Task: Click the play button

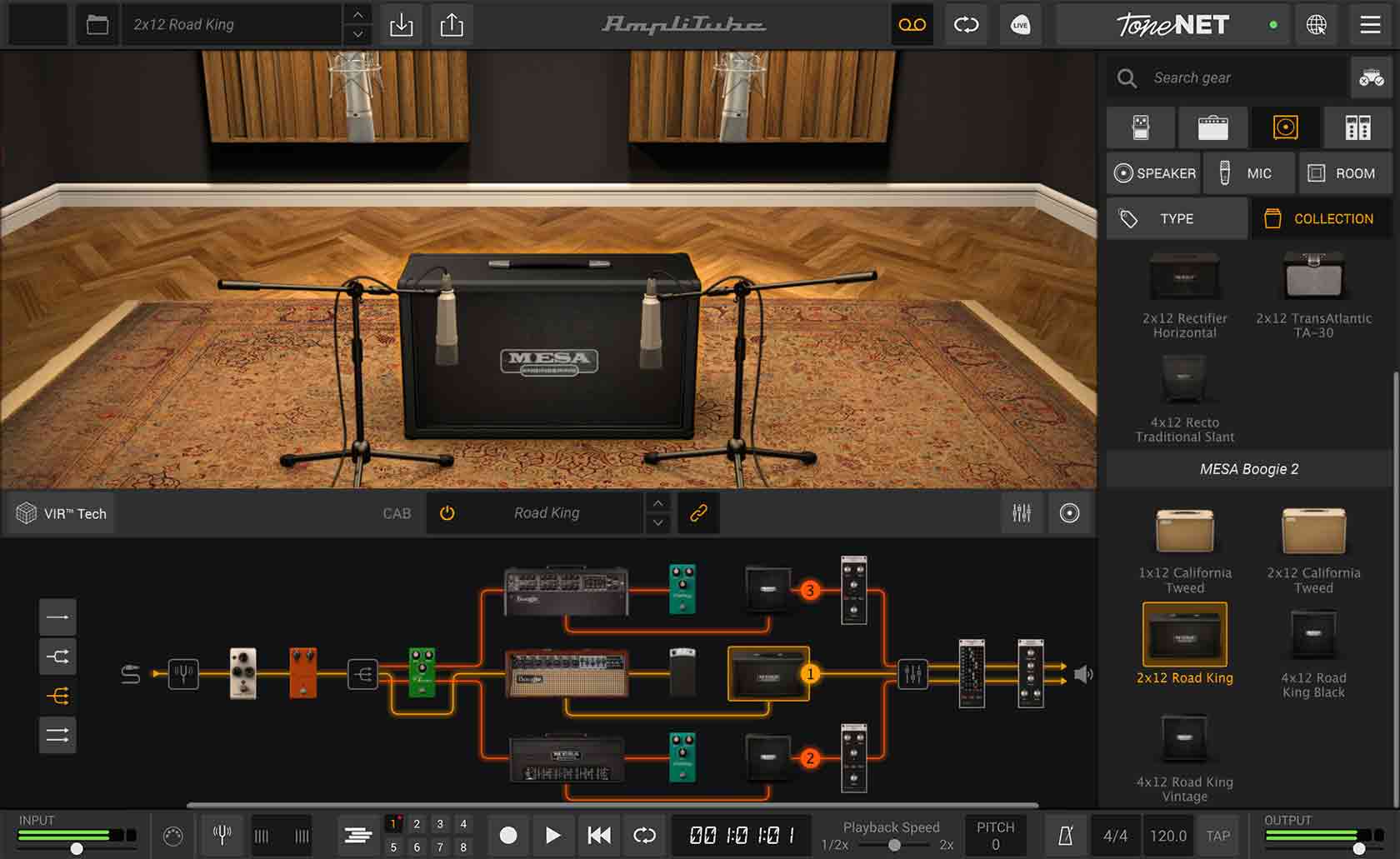Action: pos(552,835)
